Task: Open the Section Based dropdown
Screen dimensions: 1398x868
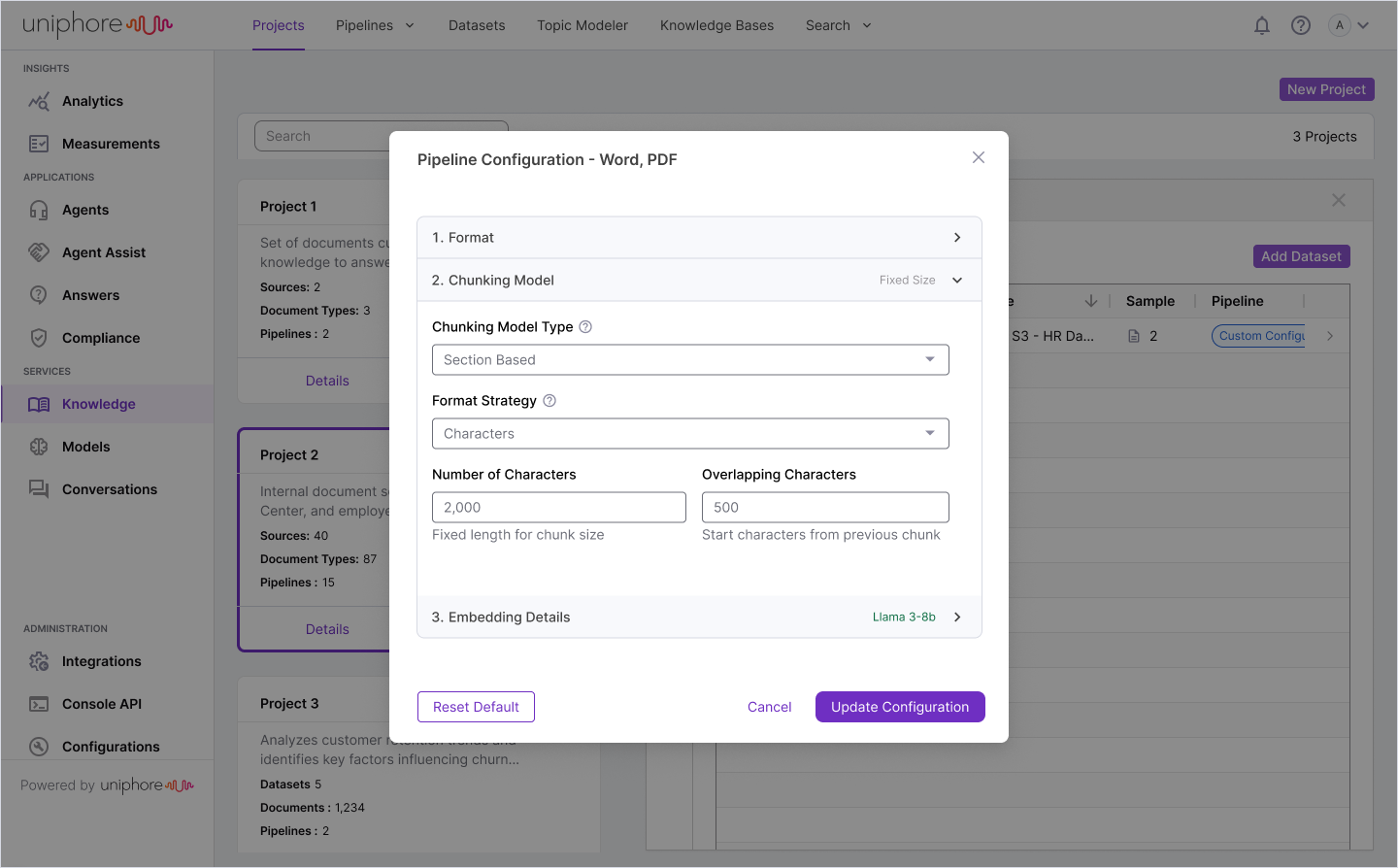Action: click(690, 360)
